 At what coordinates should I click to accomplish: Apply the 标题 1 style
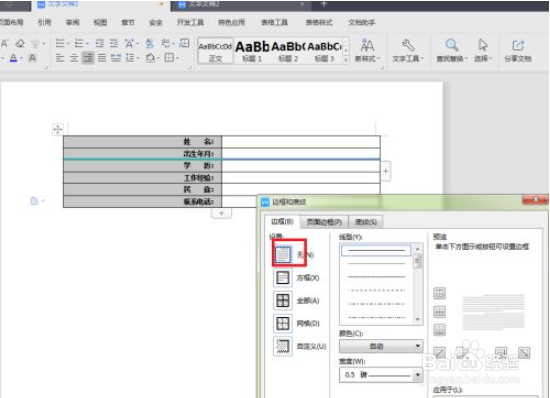coord(252,51)
